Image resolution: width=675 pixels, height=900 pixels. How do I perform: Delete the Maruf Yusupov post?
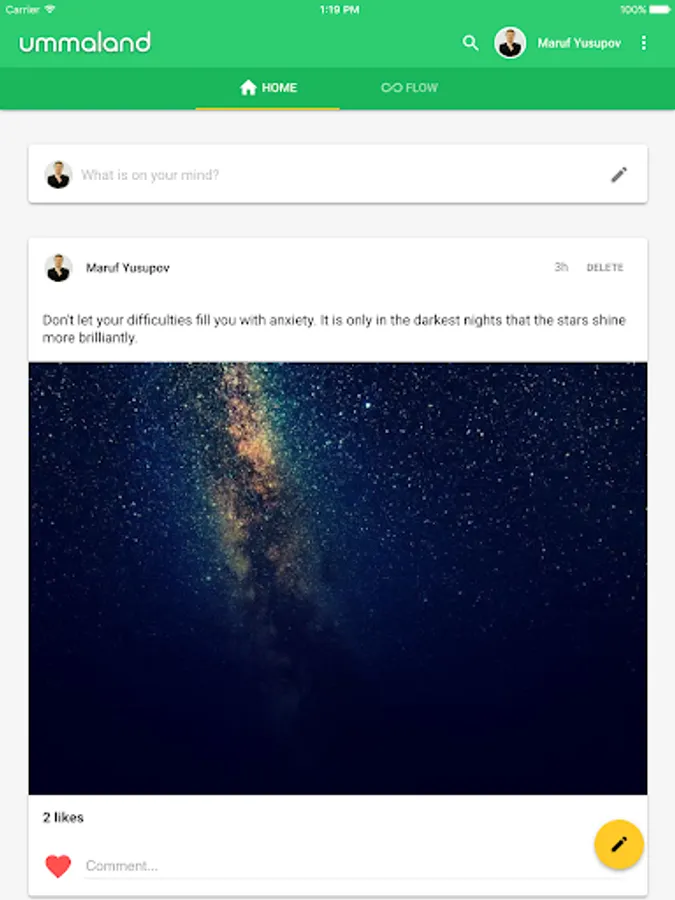(x=604, y=267)
